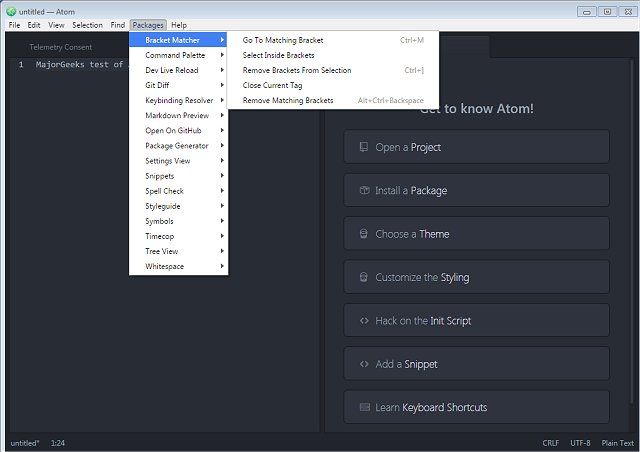The image size is (640, 452).
Task: Open the Spell Check submenu
Action: pos(178,191)
